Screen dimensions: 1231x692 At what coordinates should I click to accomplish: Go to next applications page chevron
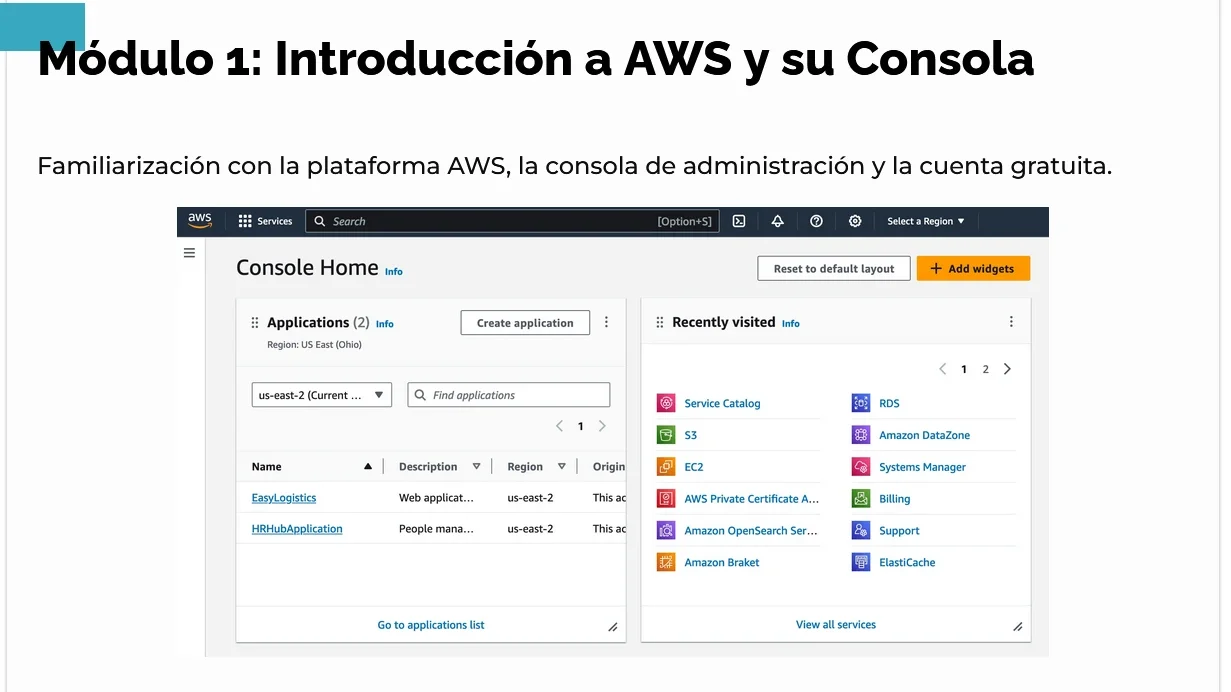click(602, 426)
